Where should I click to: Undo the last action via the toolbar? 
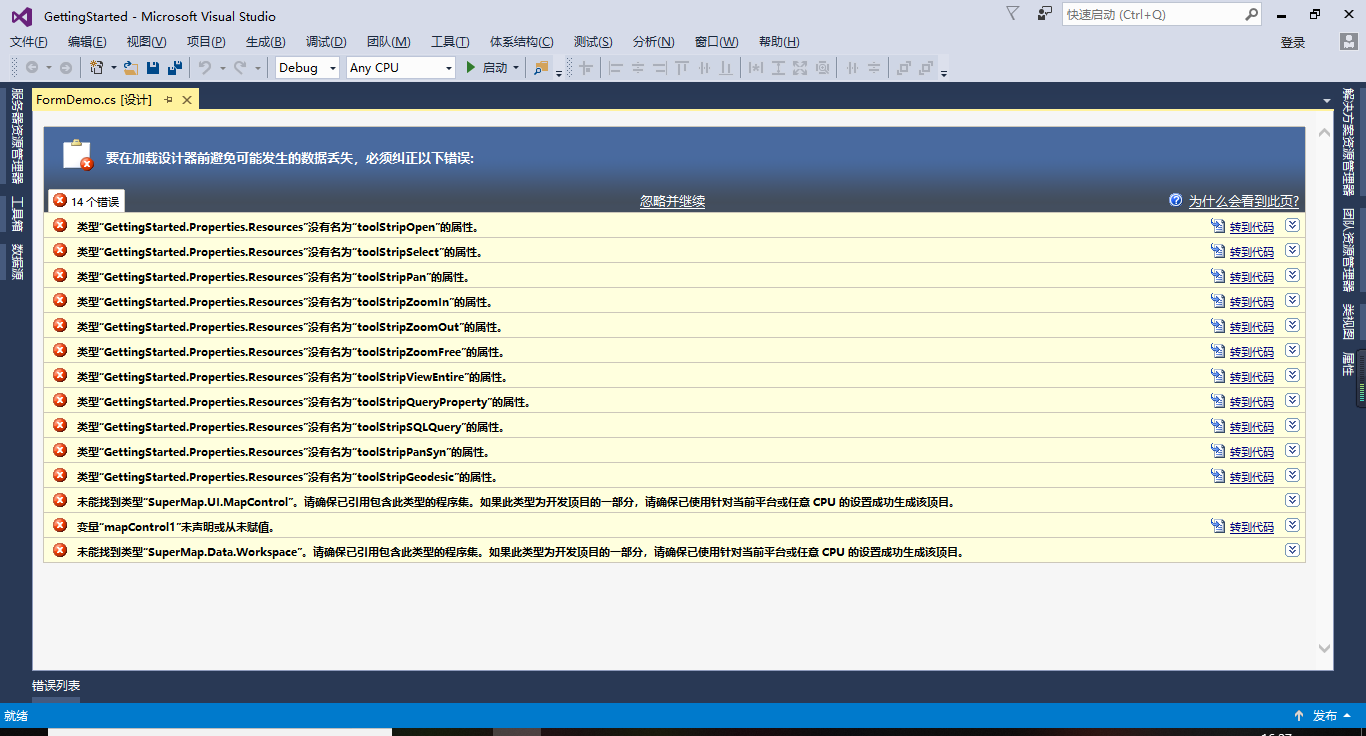click(x=204, y=68)
